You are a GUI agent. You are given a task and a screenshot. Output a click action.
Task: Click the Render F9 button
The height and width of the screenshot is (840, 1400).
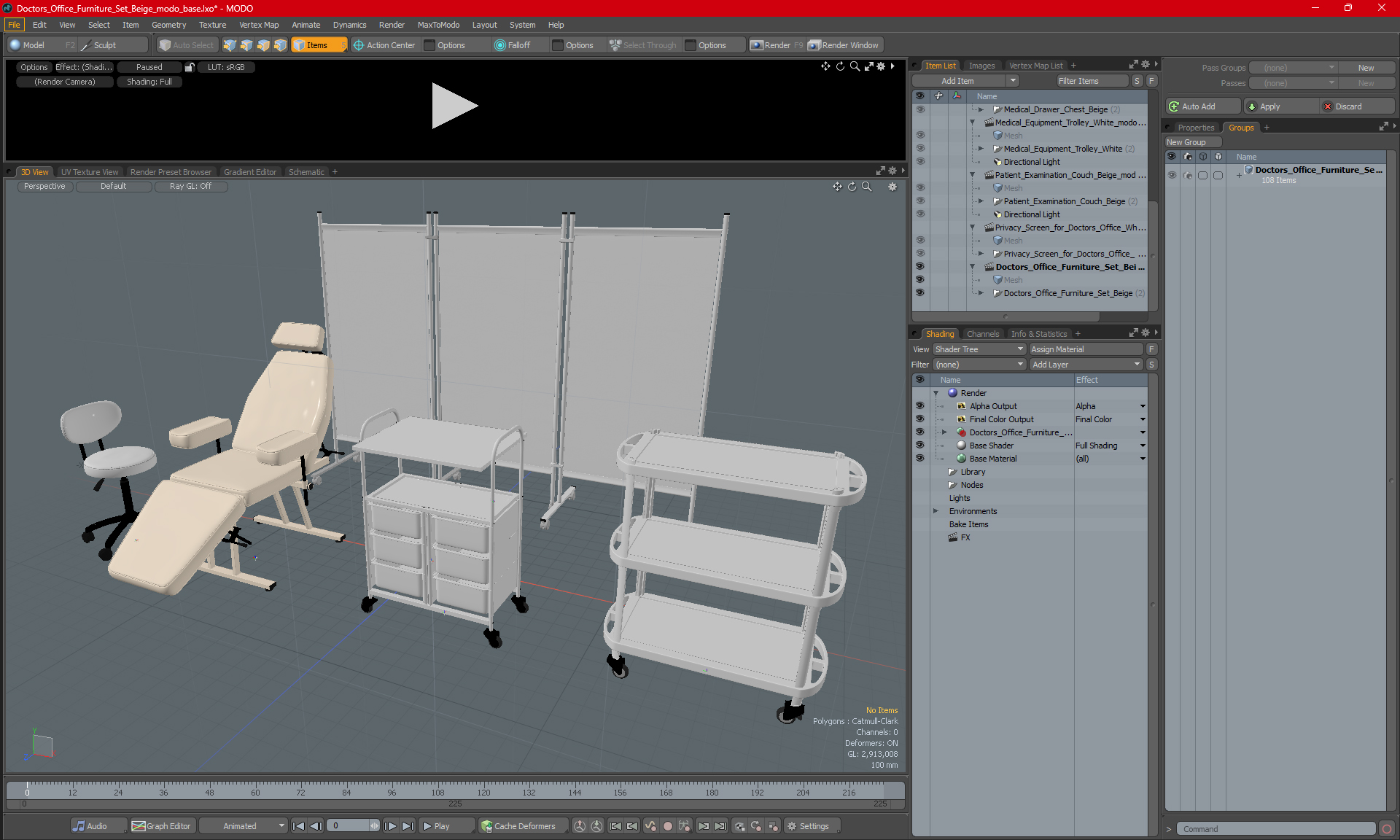[x=777, y=45]
